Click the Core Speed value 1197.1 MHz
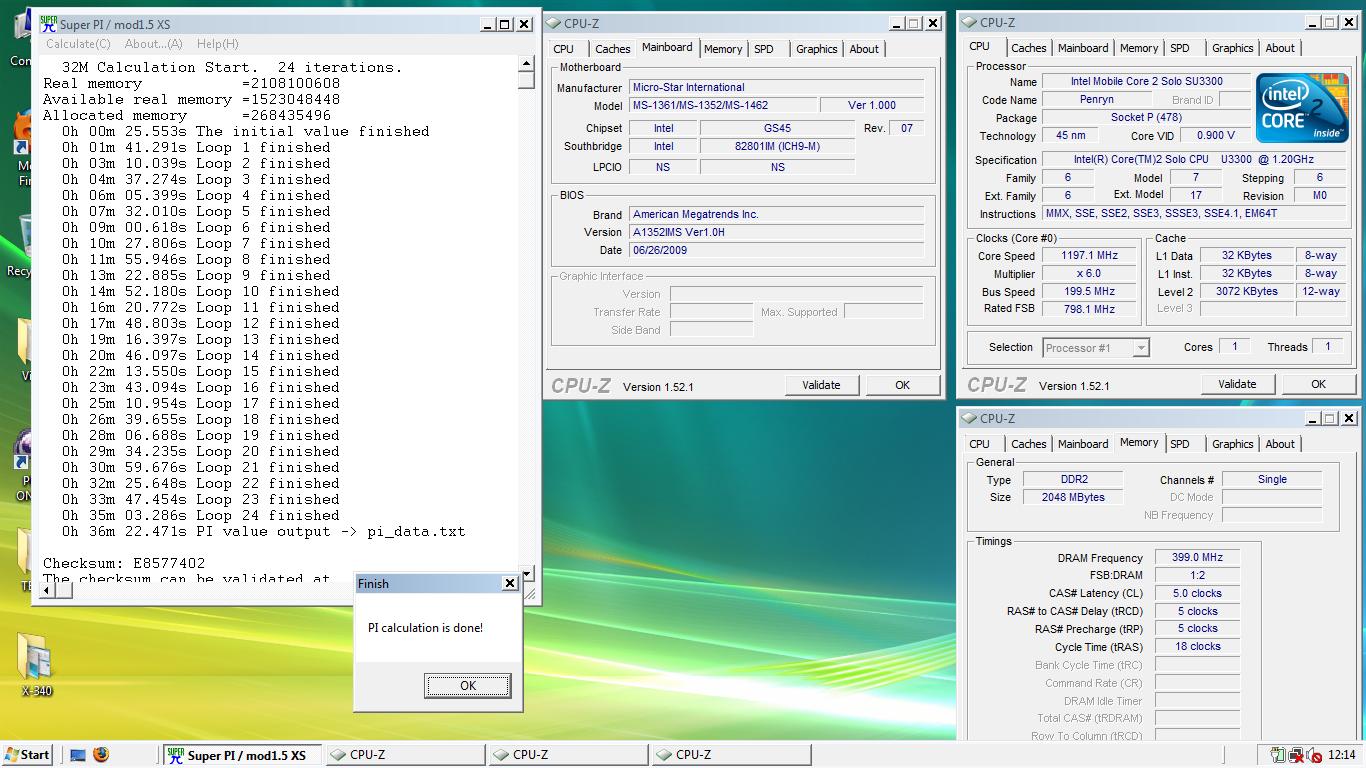This screenshot has width=1366, height=768. pyautogui.click(x=1089, y=256)
